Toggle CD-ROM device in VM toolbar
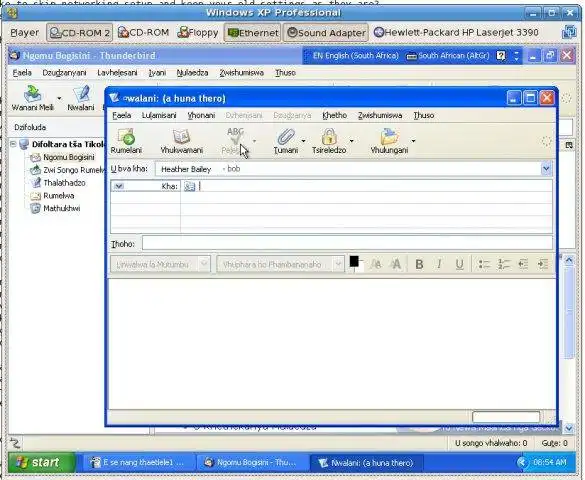 [143, 33]
